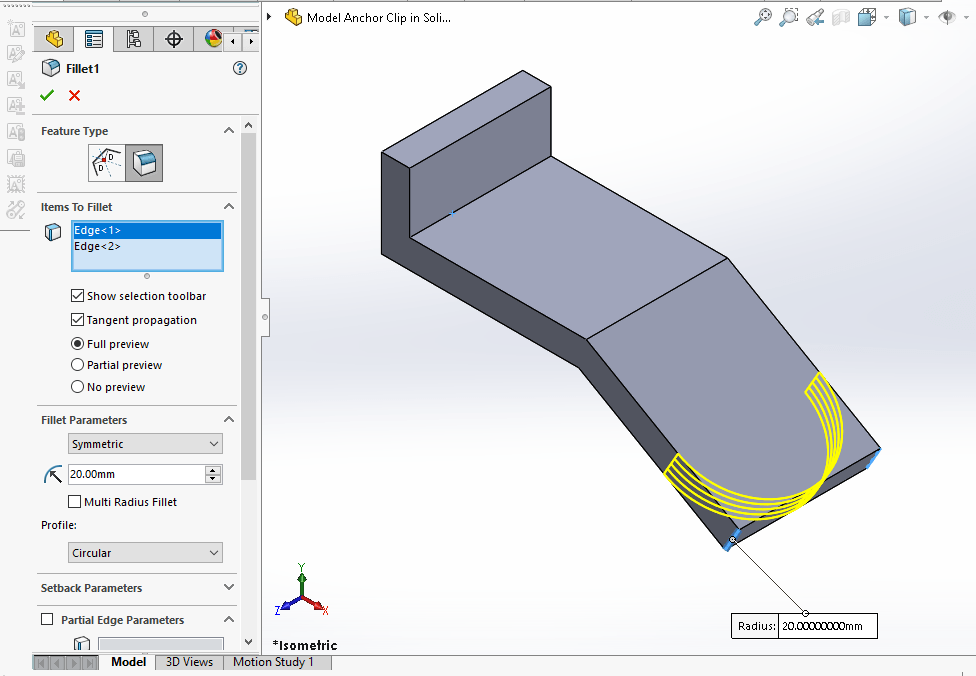The width and height of the screenshot is (976, 676).
Task: Increment the radius using the spinner arrows
Action: [x=212, y=470]
